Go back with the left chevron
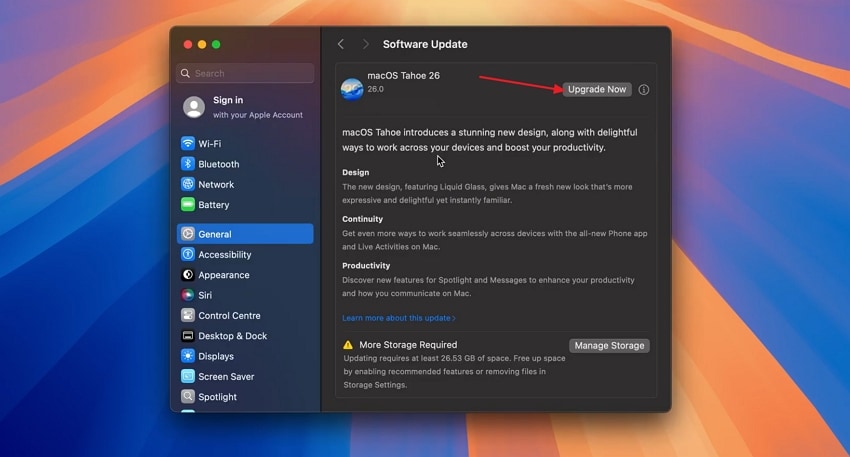This screenshot has height=457, width=850. [x=340, y=44]
